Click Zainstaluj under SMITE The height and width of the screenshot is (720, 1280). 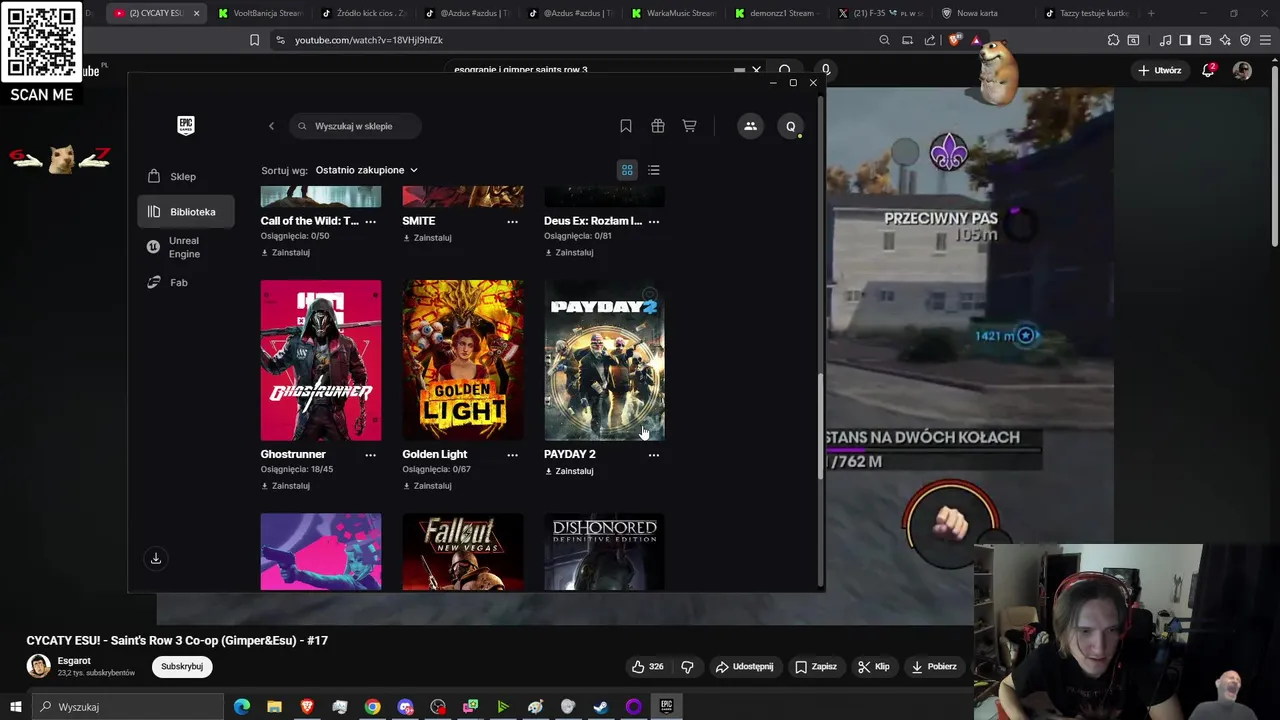[428, 238]
